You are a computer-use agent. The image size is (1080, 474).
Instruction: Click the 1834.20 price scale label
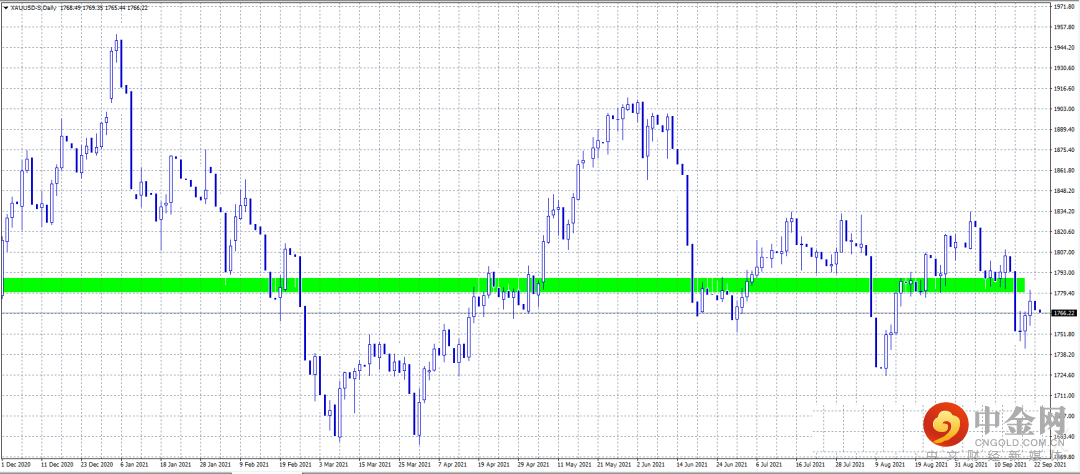tap(1065, 212)
